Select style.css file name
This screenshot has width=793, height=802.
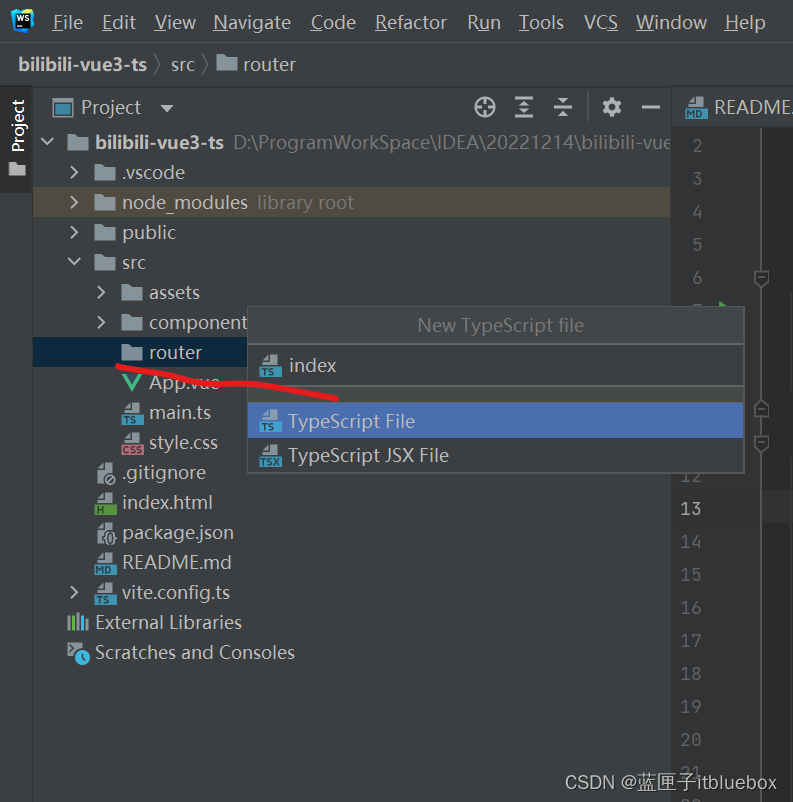coord(183,442)
